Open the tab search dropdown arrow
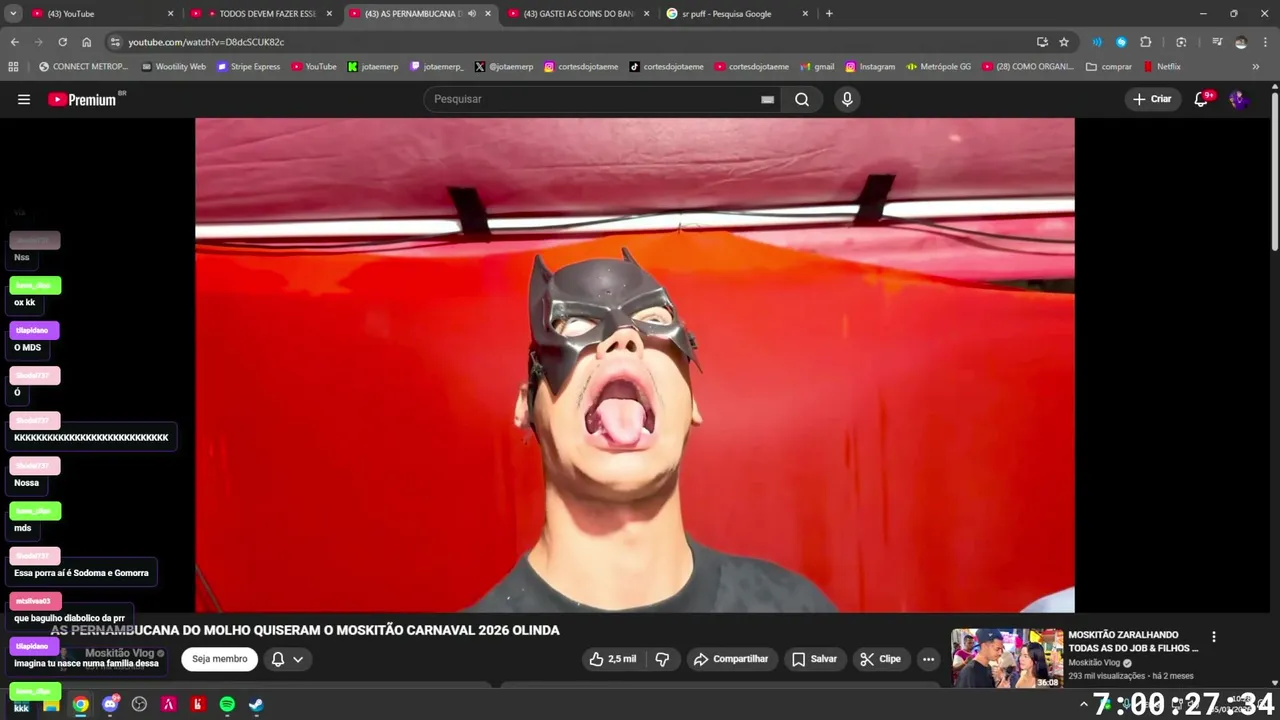This screenshot has width=1280, height=720. pos(13,14)
